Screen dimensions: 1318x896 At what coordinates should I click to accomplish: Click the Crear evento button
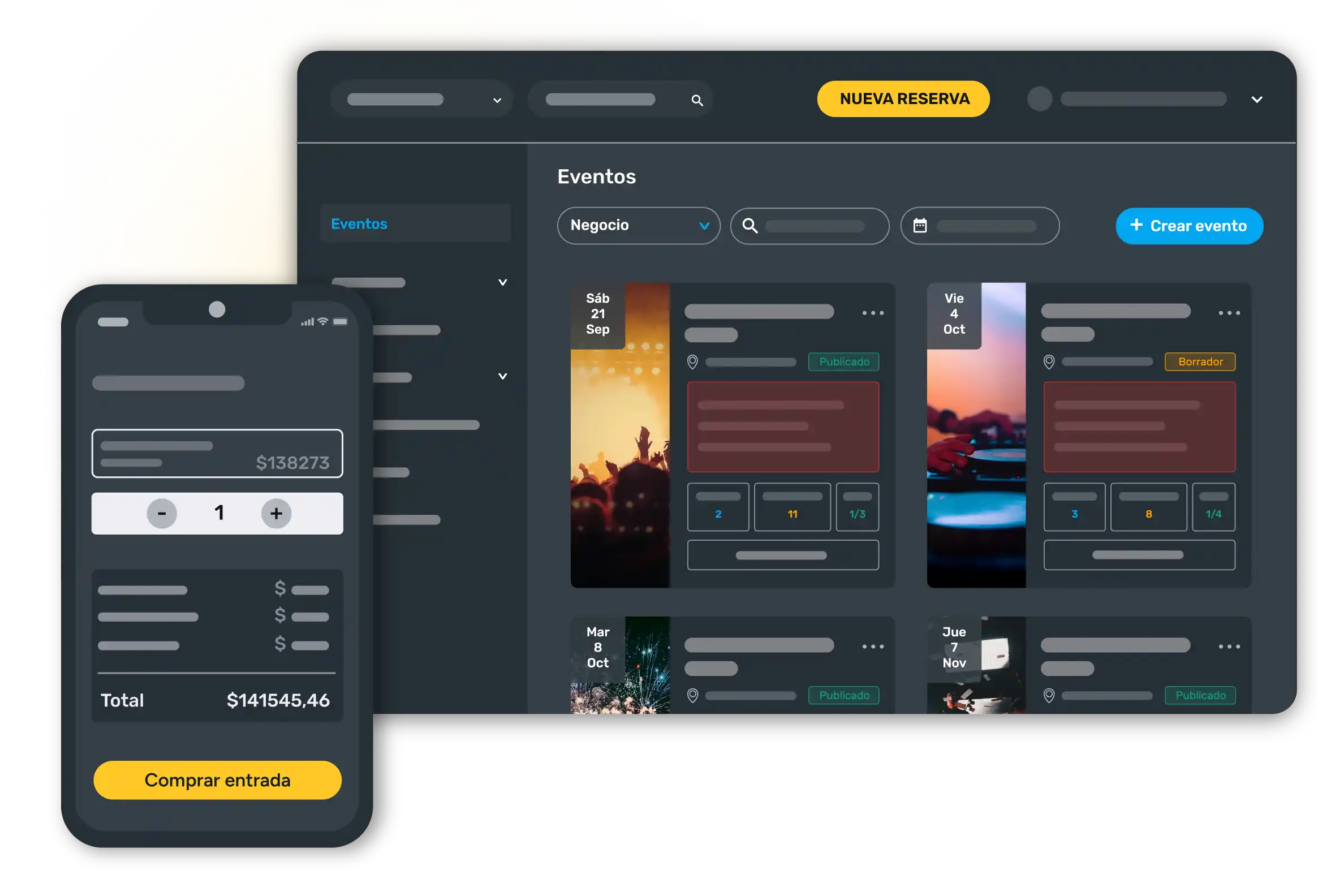[x=1189, y=226]
